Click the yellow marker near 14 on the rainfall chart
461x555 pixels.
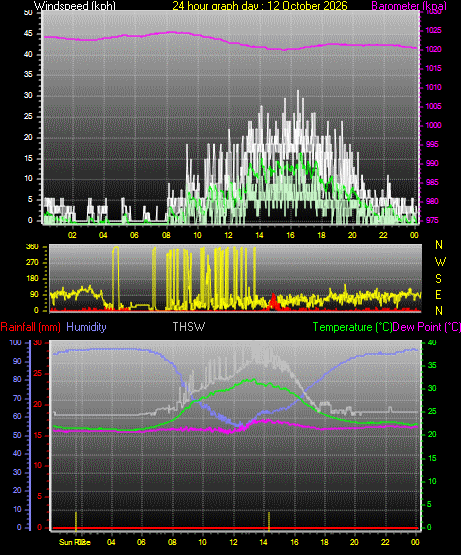click(x=269, y=521)
